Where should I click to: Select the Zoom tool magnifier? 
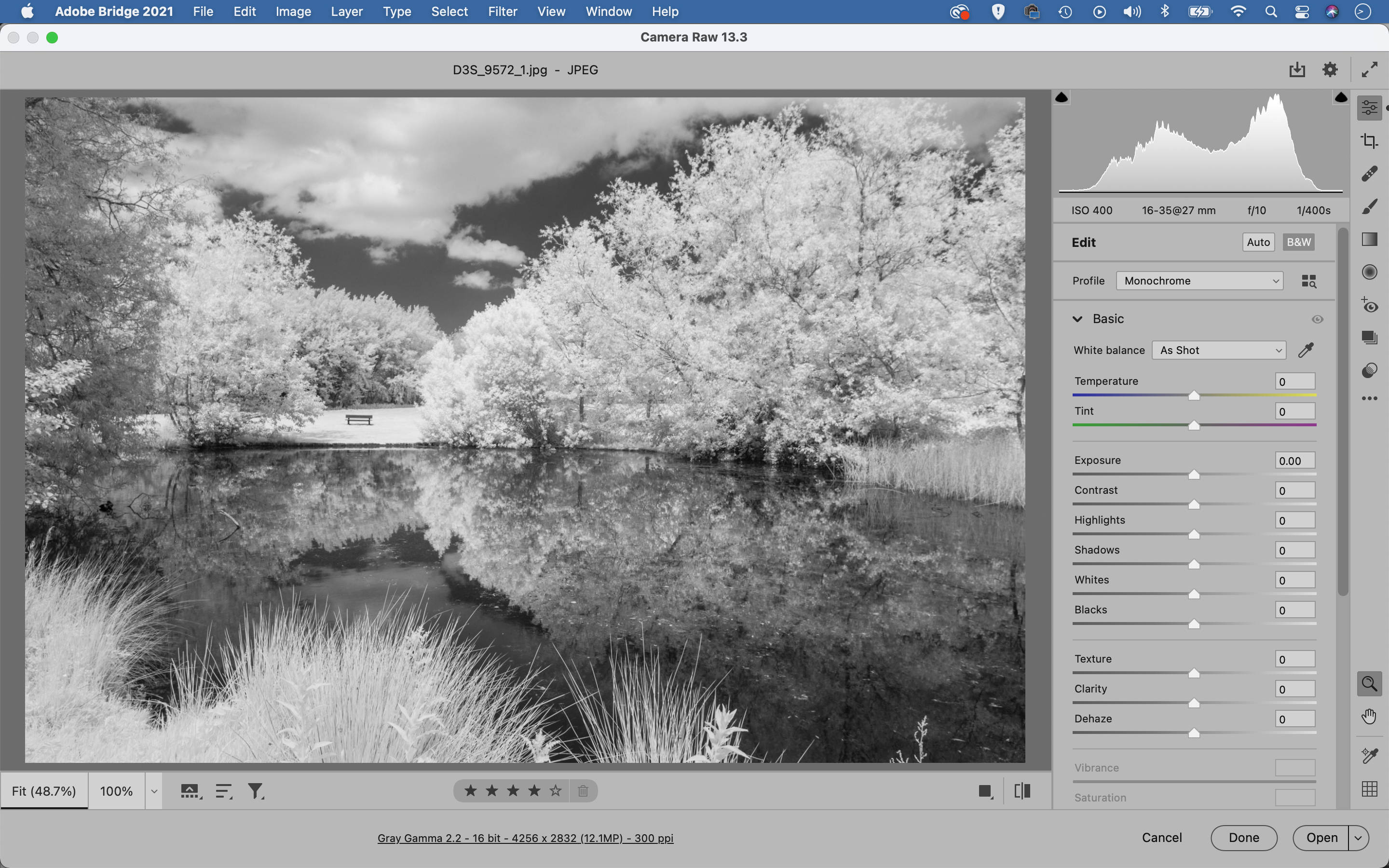tap(1370, 684)
